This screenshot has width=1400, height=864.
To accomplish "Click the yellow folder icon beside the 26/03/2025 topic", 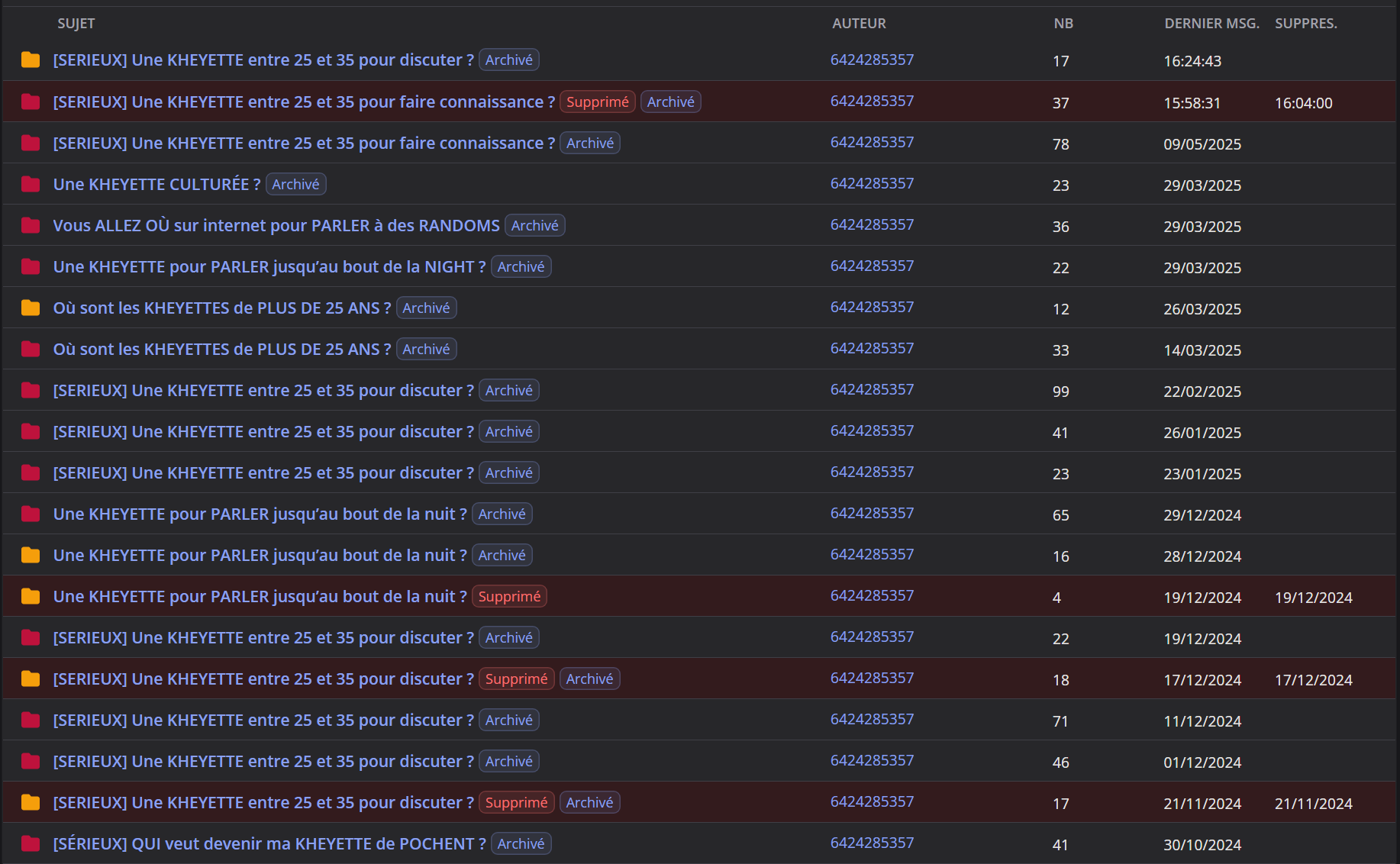I will point(31,308).
